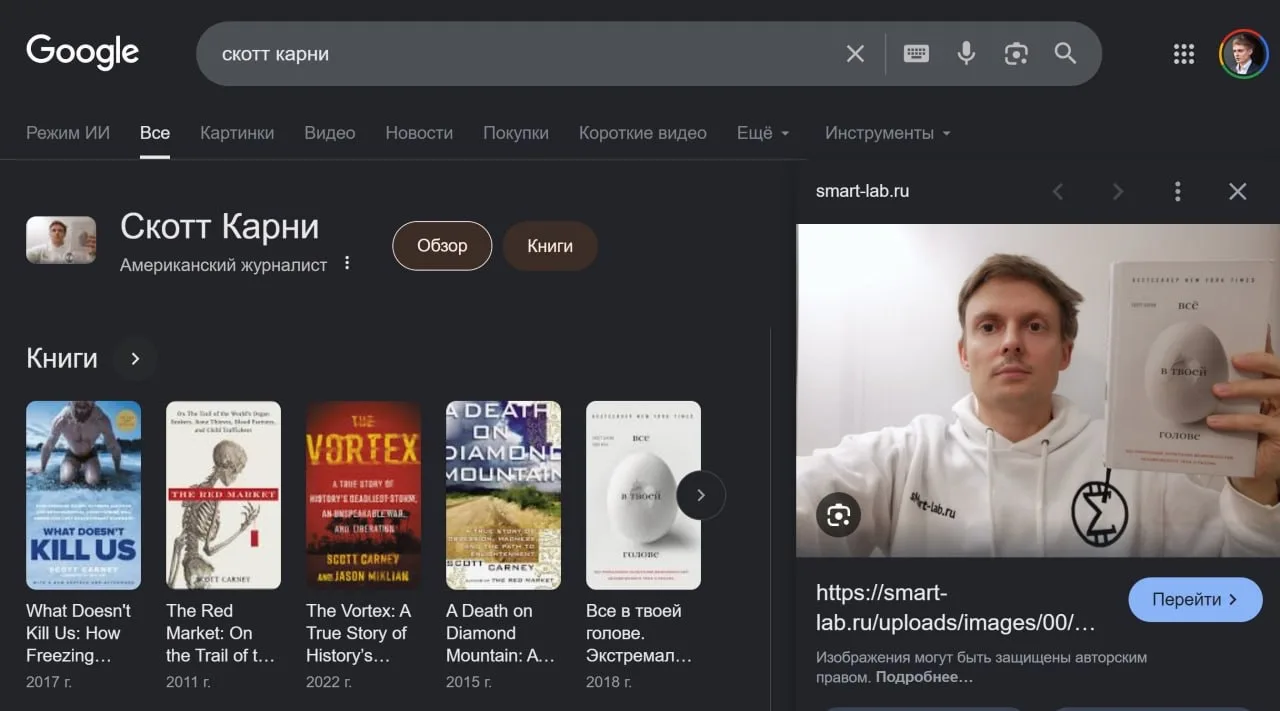Click the smart-lab.ru source label in the panel

(862, 191)
